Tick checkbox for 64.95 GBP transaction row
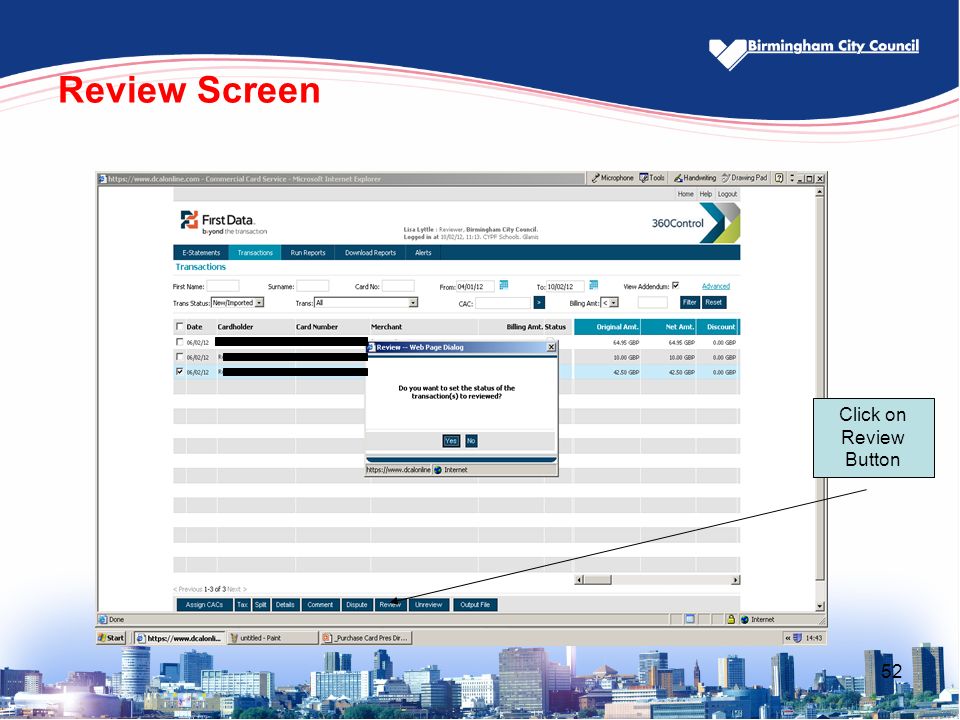The height and width of the screenshot is (720, 960). [179, 342]
